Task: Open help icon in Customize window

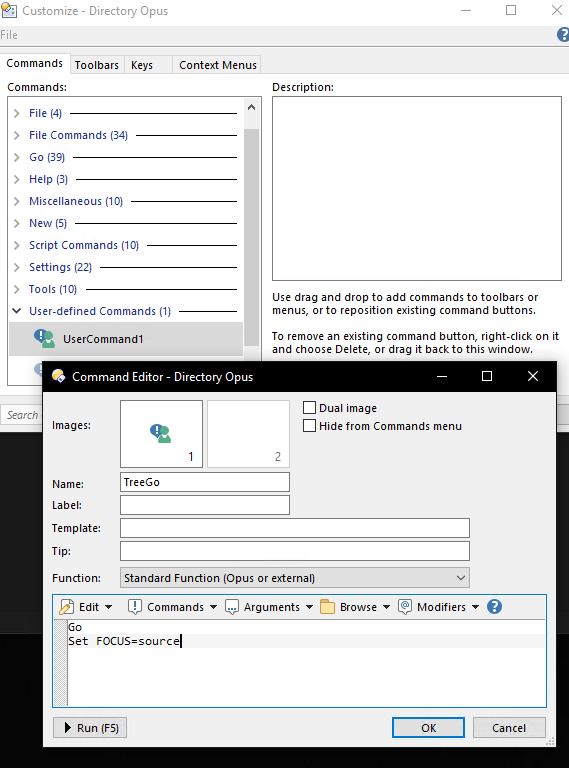Action: pyautogui.click(x=563, y=35)
